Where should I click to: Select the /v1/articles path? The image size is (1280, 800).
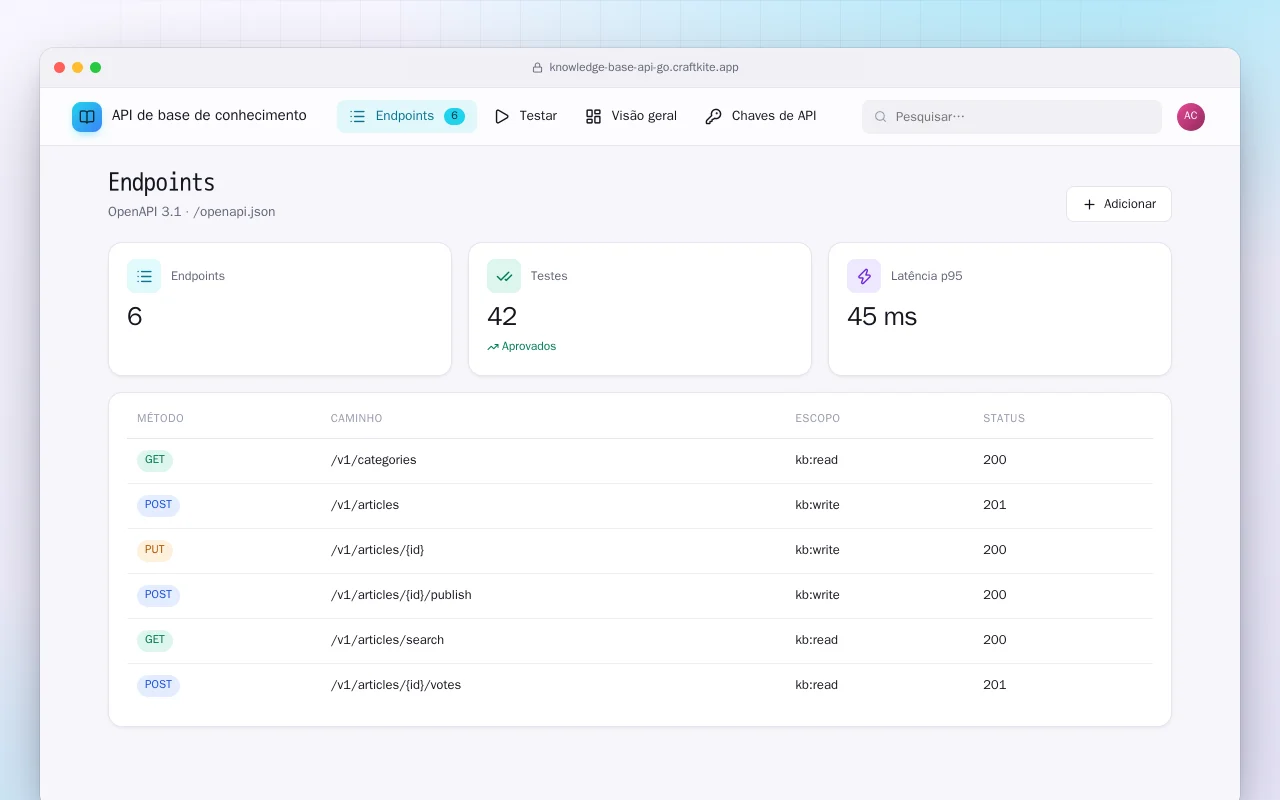tap(365, 505)
